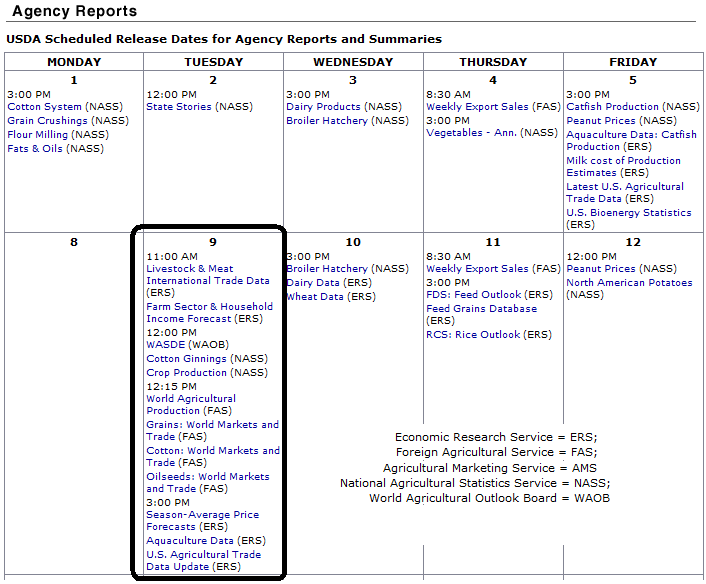Click the MONDAY column header

click(x=74, y=62)
